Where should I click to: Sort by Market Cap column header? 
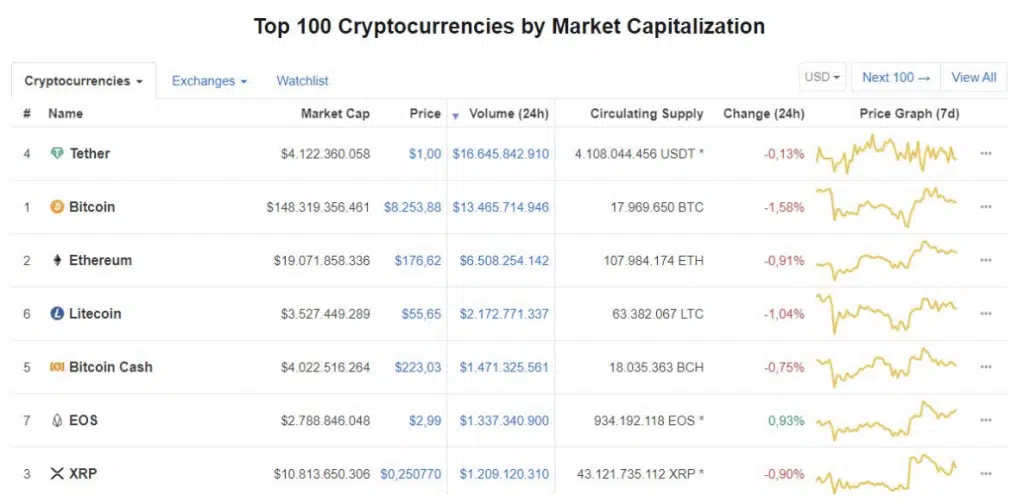(335, 114)
